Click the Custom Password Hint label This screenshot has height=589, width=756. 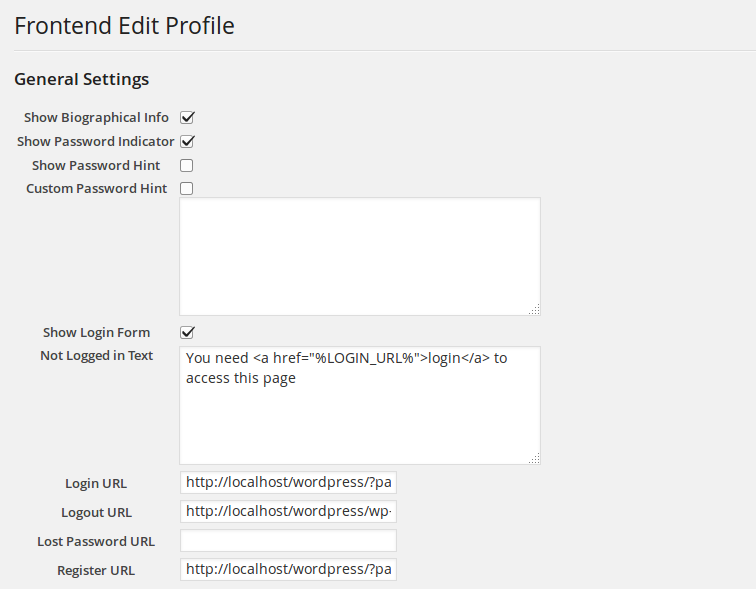coord(96,188)
